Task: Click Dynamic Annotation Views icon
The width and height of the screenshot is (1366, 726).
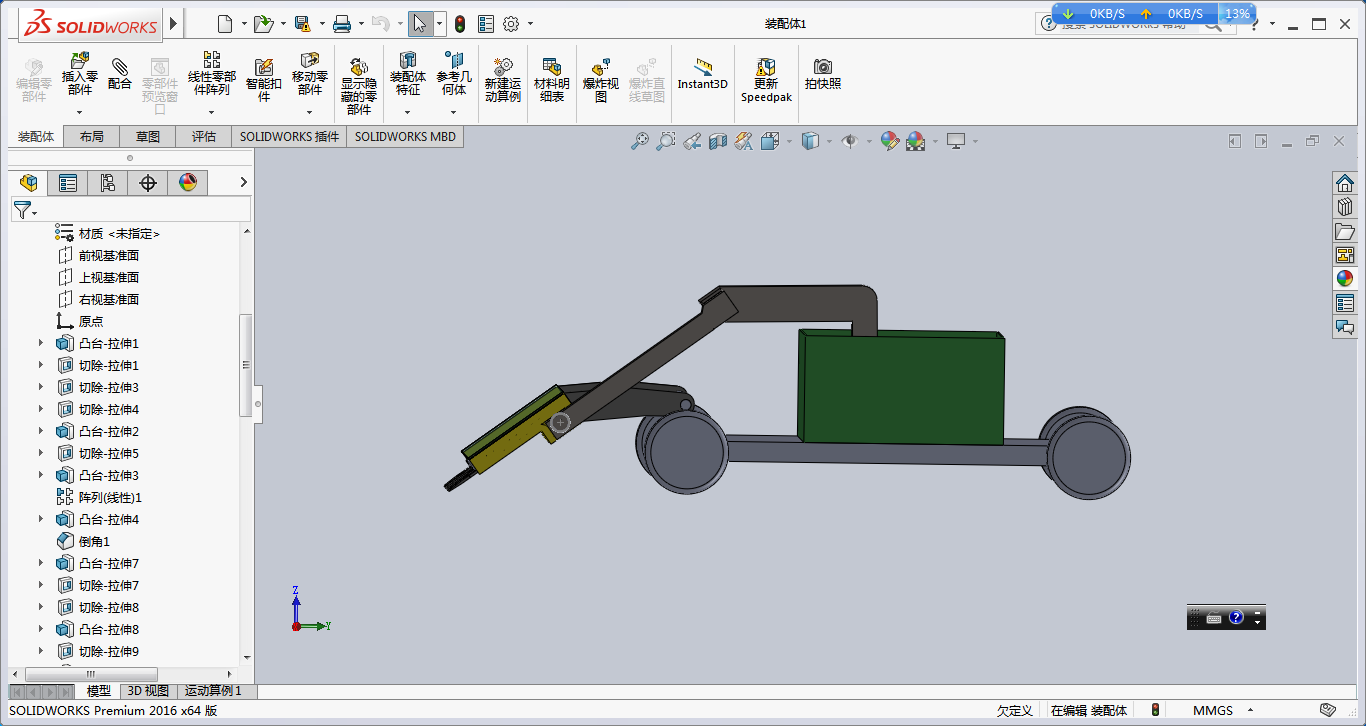Action: 743,142
